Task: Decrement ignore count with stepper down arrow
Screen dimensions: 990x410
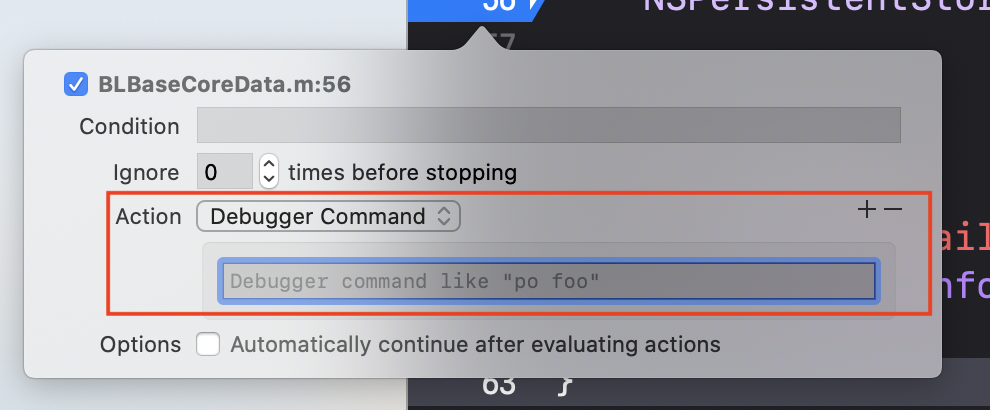Action: (269, 179)
